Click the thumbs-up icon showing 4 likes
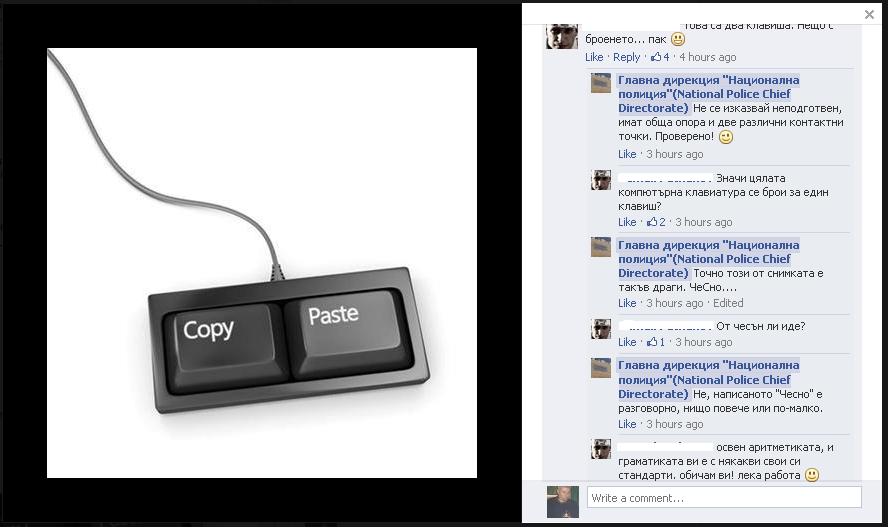The image size is (888, 527). (656, 57)
